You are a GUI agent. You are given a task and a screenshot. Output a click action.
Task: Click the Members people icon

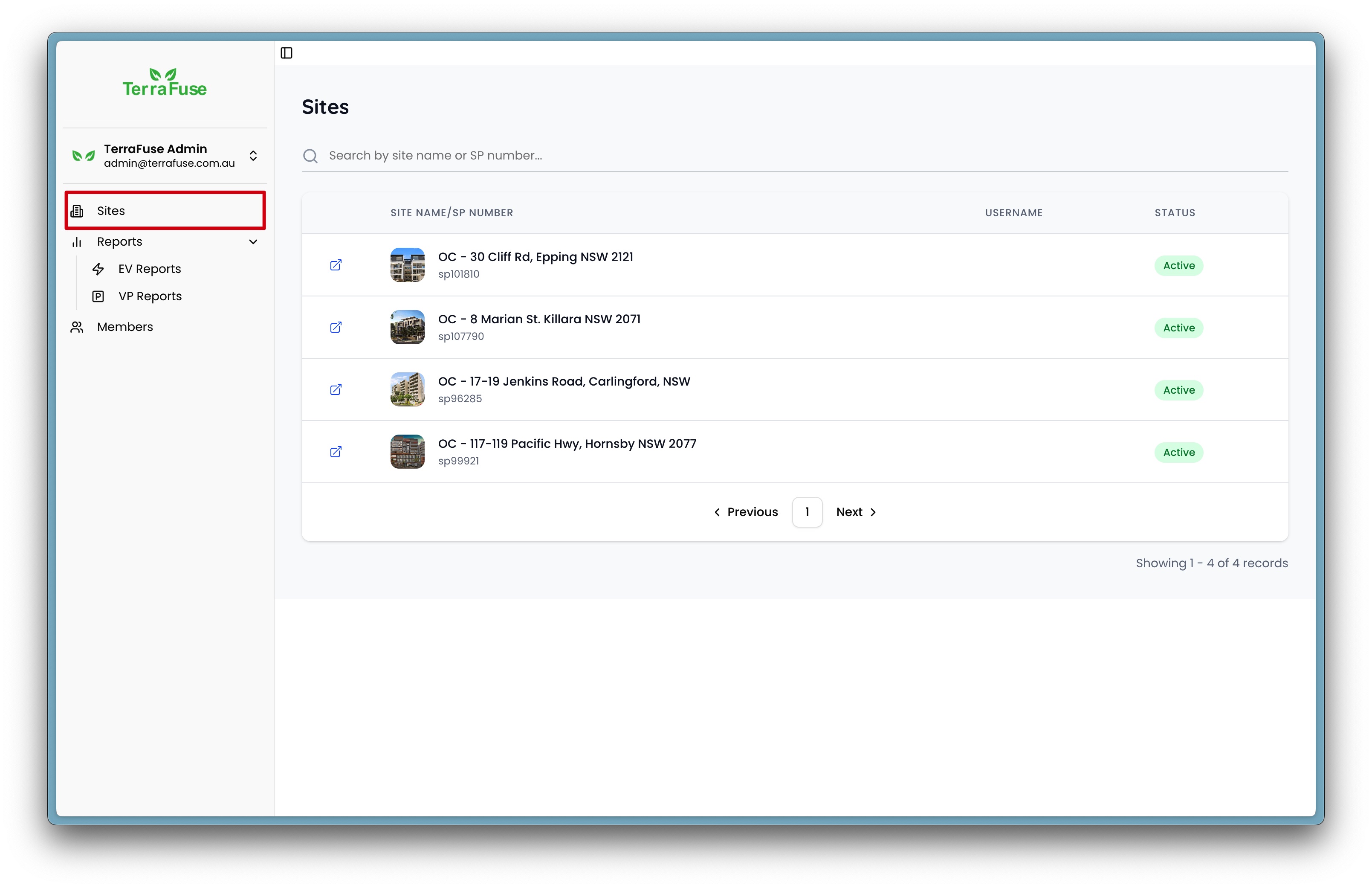point(77,326)
